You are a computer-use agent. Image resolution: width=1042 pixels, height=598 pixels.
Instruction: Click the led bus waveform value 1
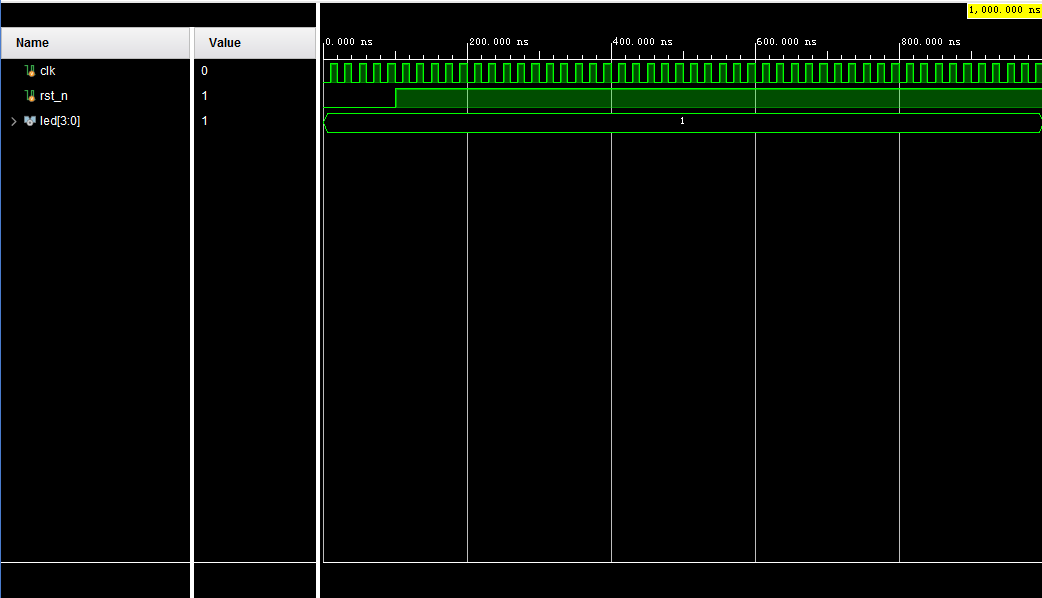coord(682,121)
